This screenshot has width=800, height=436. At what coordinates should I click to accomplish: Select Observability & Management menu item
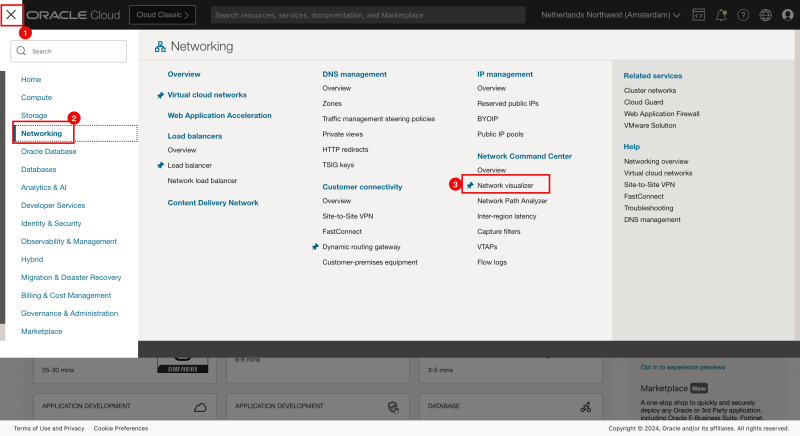point(69,241)
